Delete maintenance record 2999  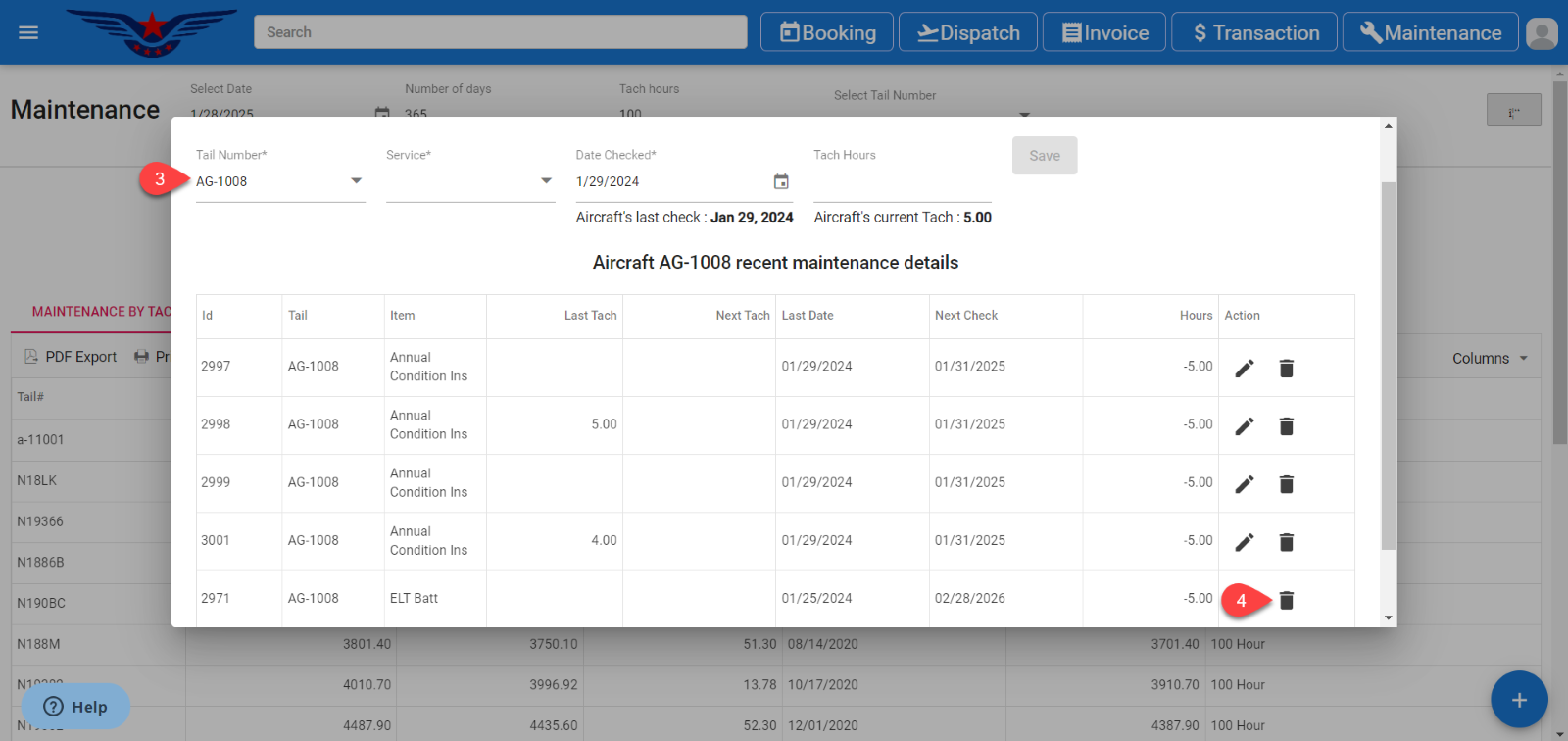[1287, 483]
